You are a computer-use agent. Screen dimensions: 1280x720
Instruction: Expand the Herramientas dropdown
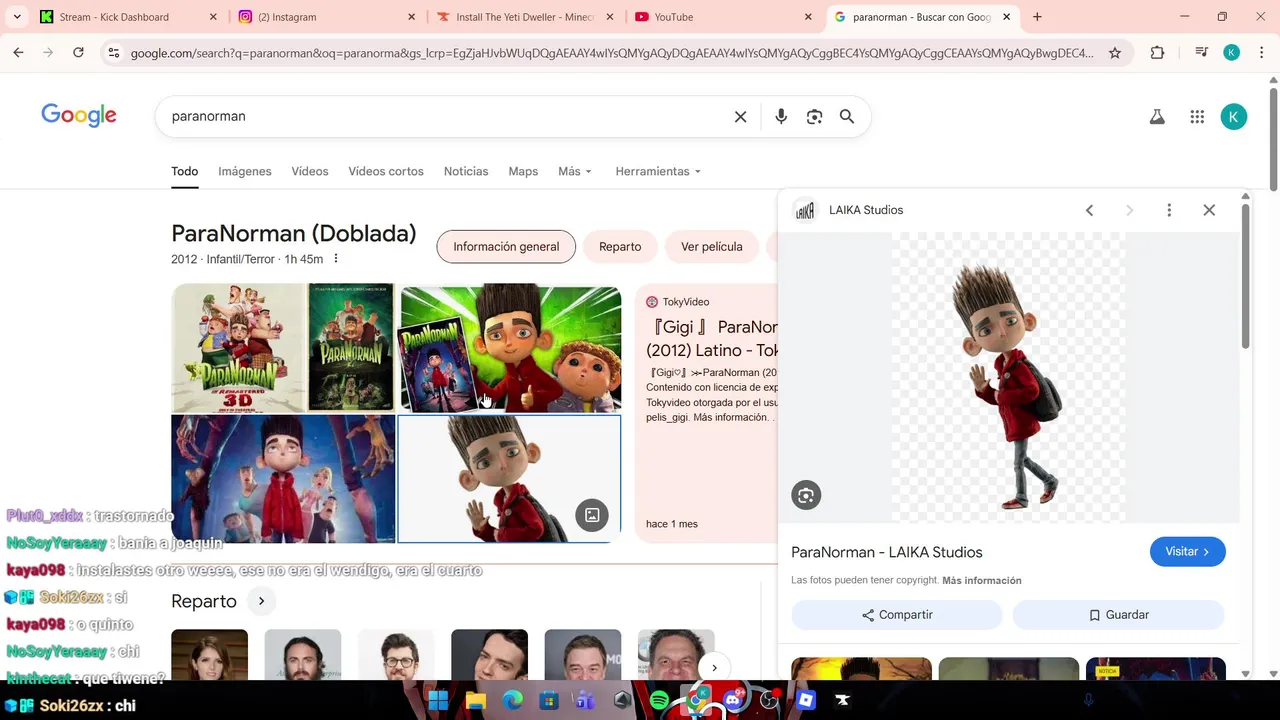click(658, 171)
